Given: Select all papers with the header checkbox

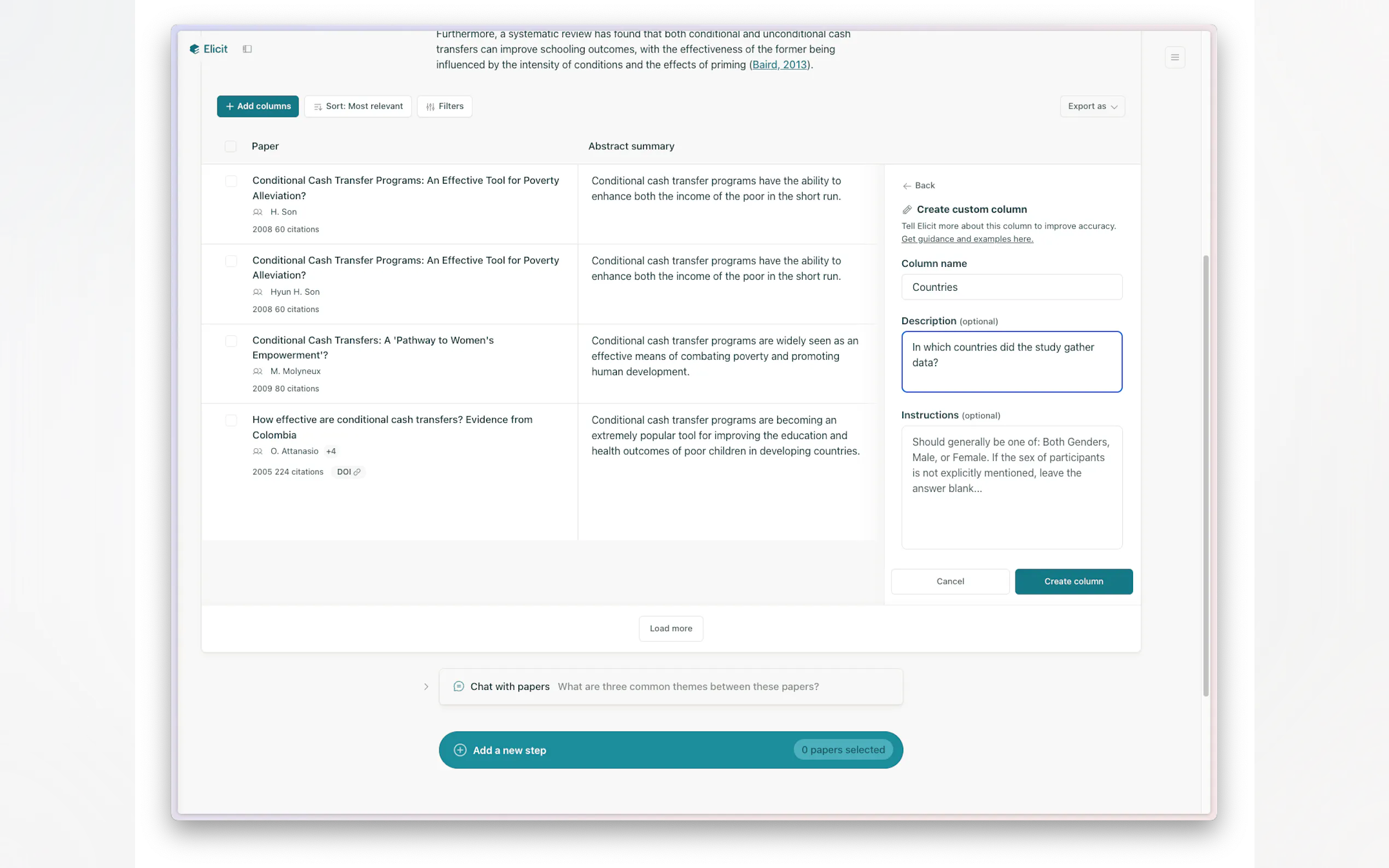Looking at the screenshot, I should (230, 146).
